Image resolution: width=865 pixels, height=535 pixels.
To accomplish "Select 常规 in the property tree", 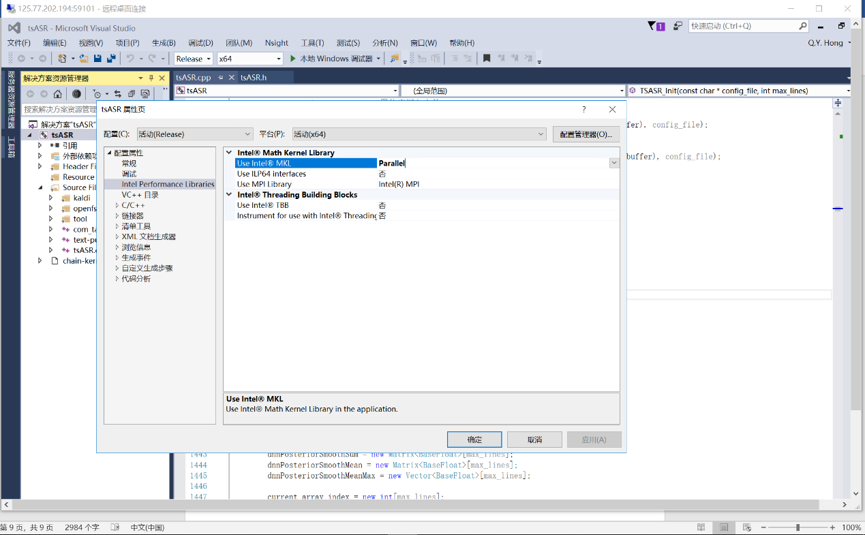I will [x=129, y=163].
